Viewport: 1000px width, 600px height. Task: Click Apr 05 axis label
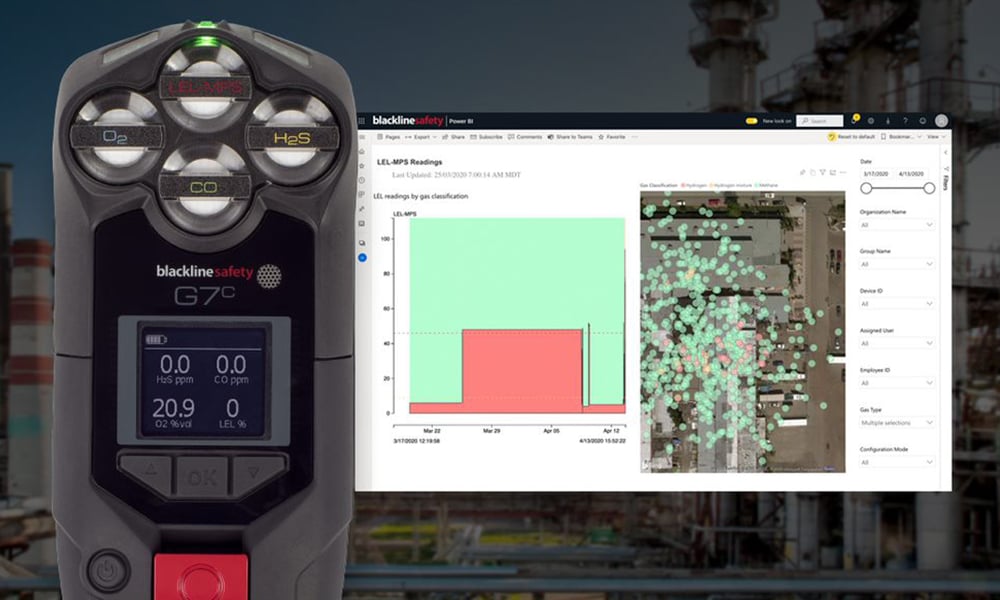(x=552, y=431)
